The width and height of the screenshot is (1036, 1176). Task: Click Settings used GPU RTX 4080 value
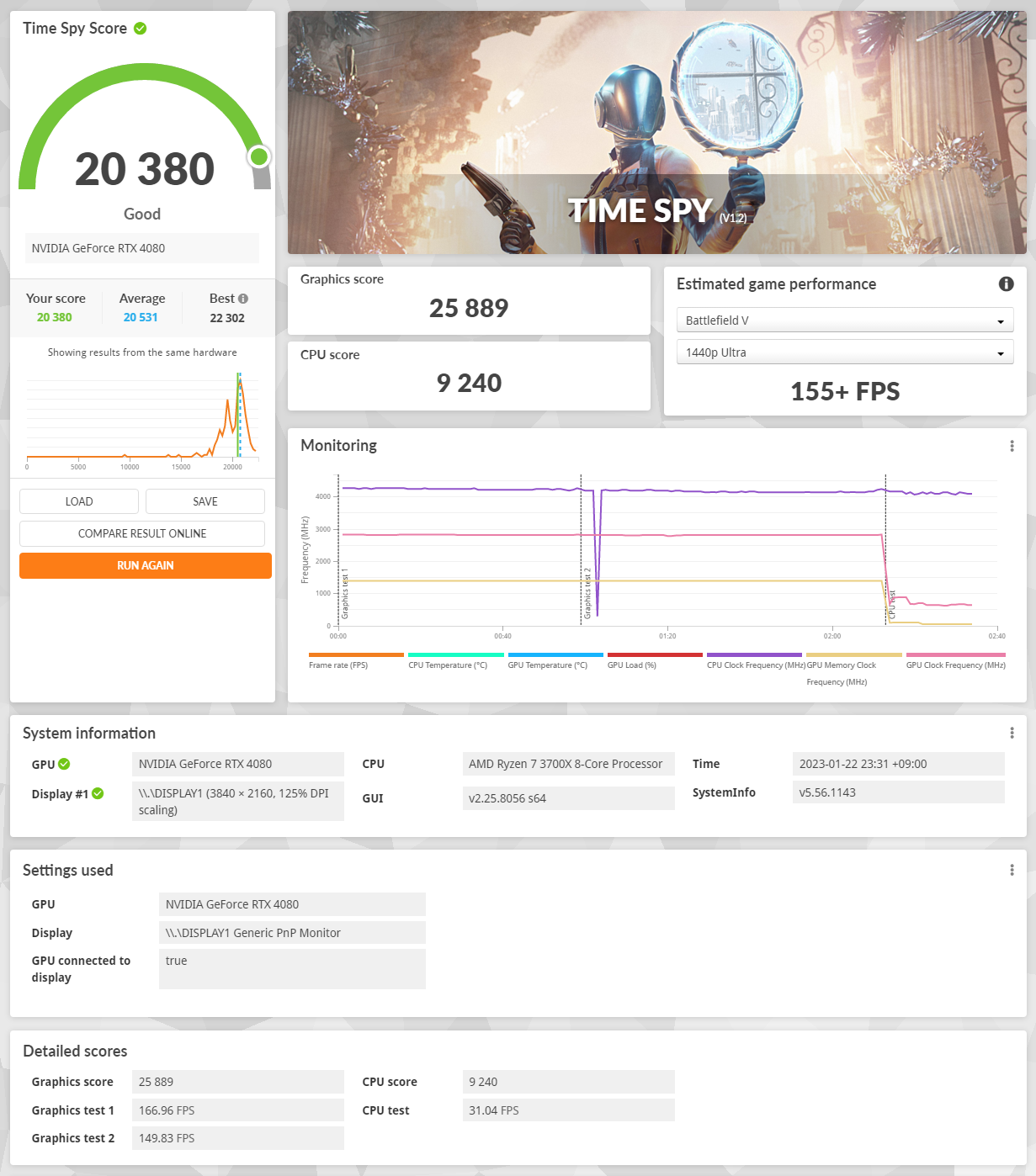[292, 904]
